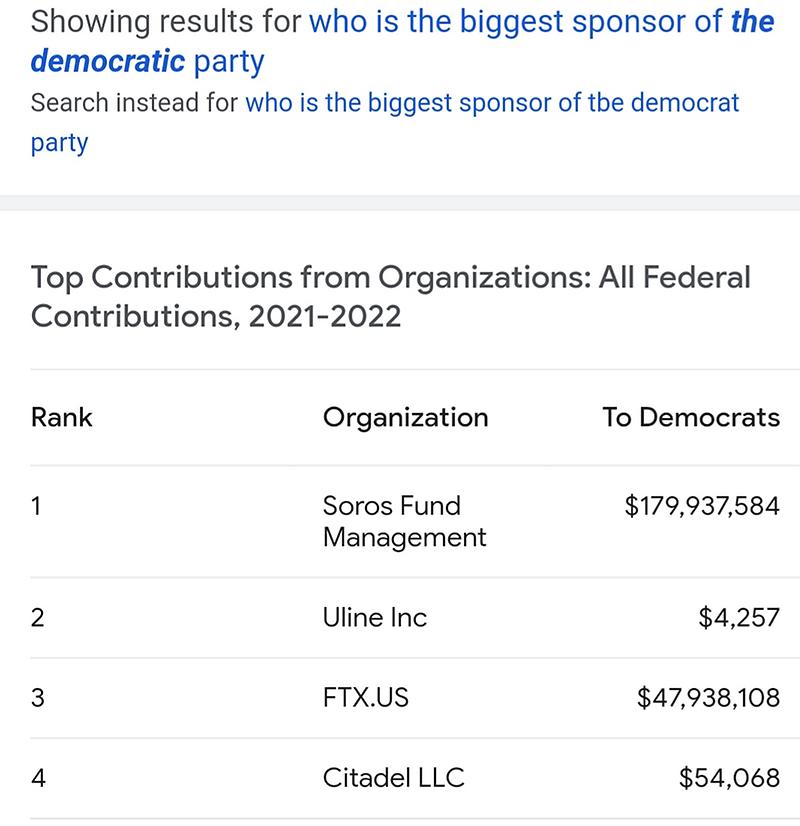Select Soros Fund Management organization cell
Viewport: 800px width, 826px height.
(x=404, y=521)
